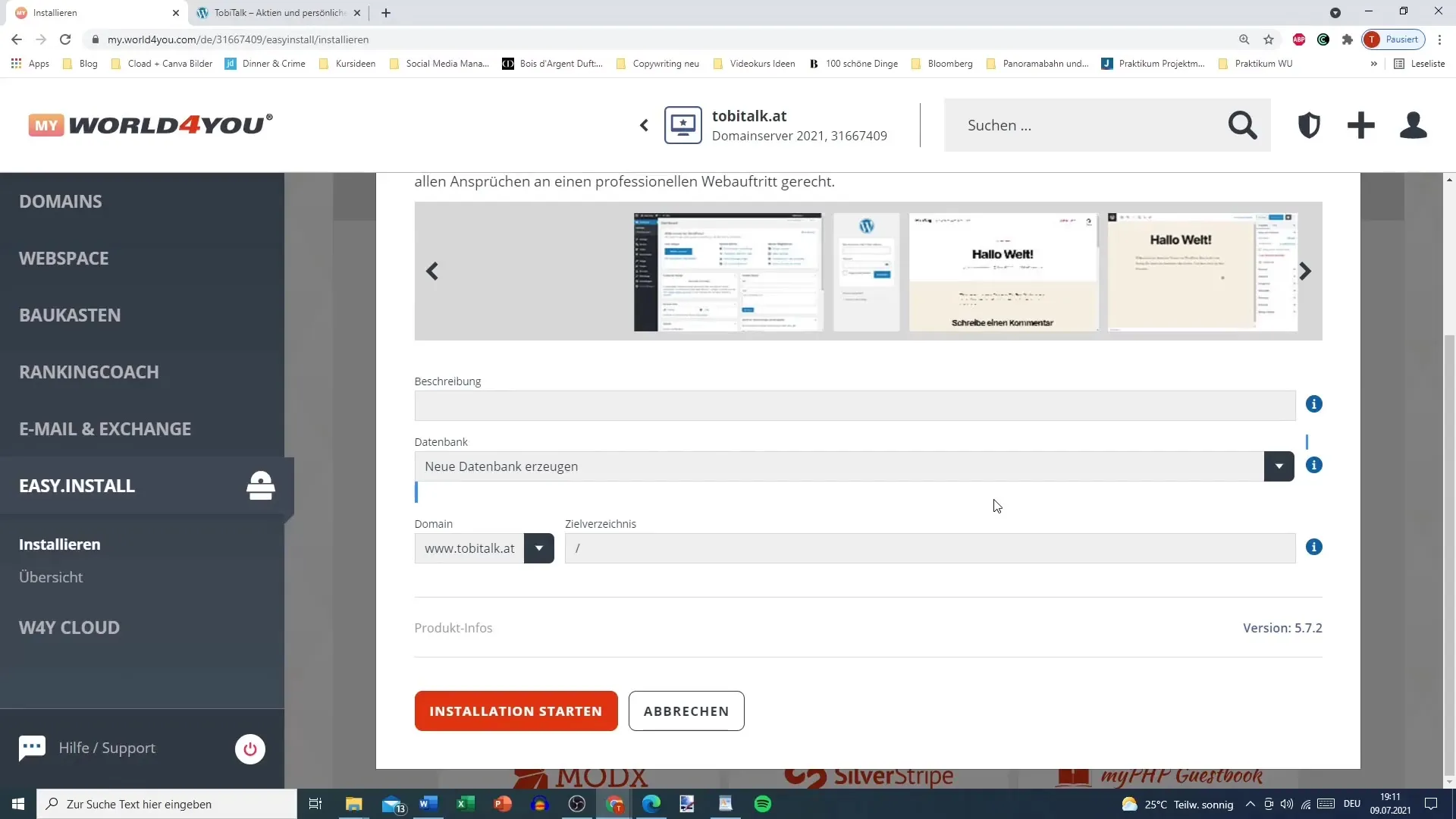Open Excel from the taskbar

466,804
